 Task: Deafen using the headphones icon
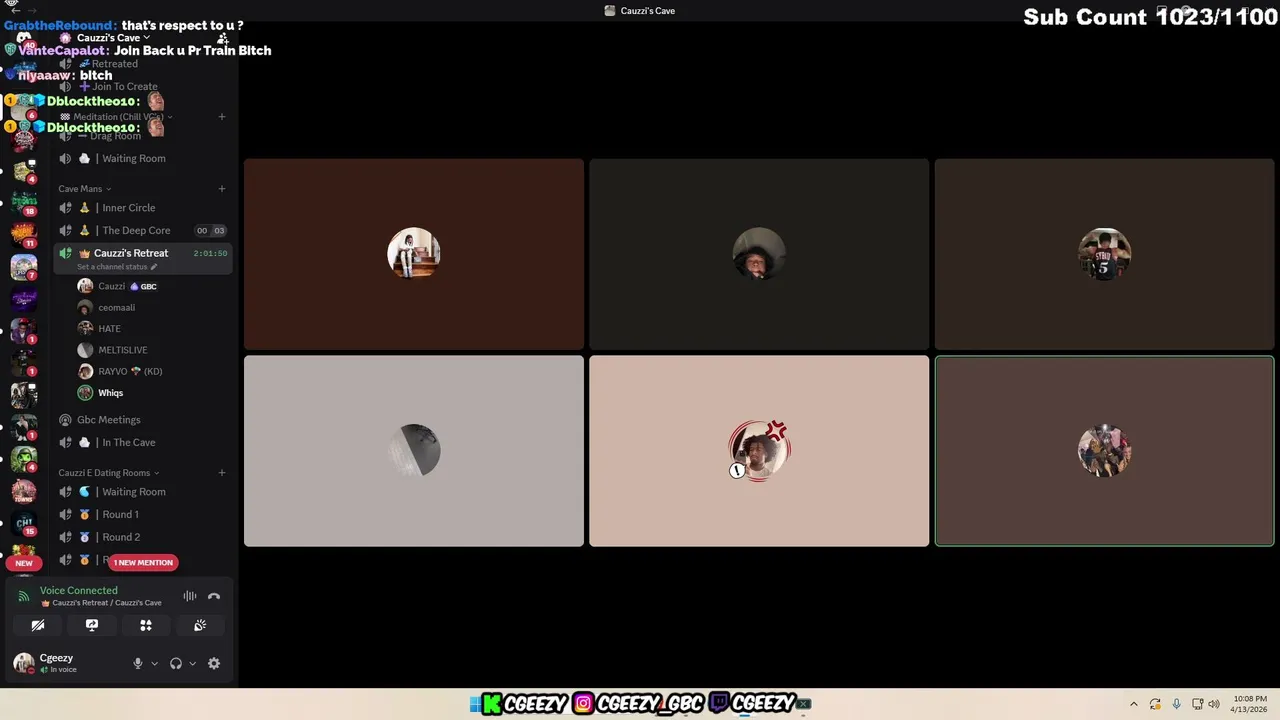[x=176, y=663]
